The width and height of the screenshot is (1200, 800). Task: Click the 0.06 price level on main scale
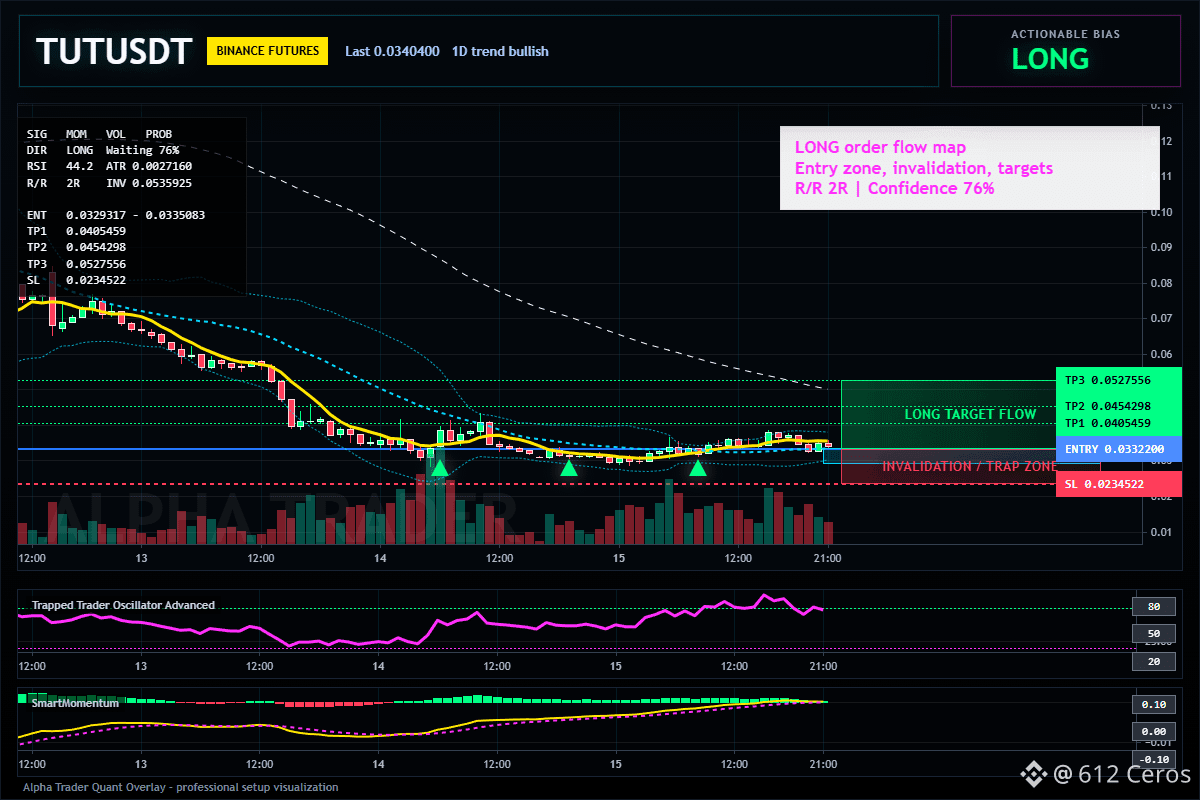tap(1160, 354)
